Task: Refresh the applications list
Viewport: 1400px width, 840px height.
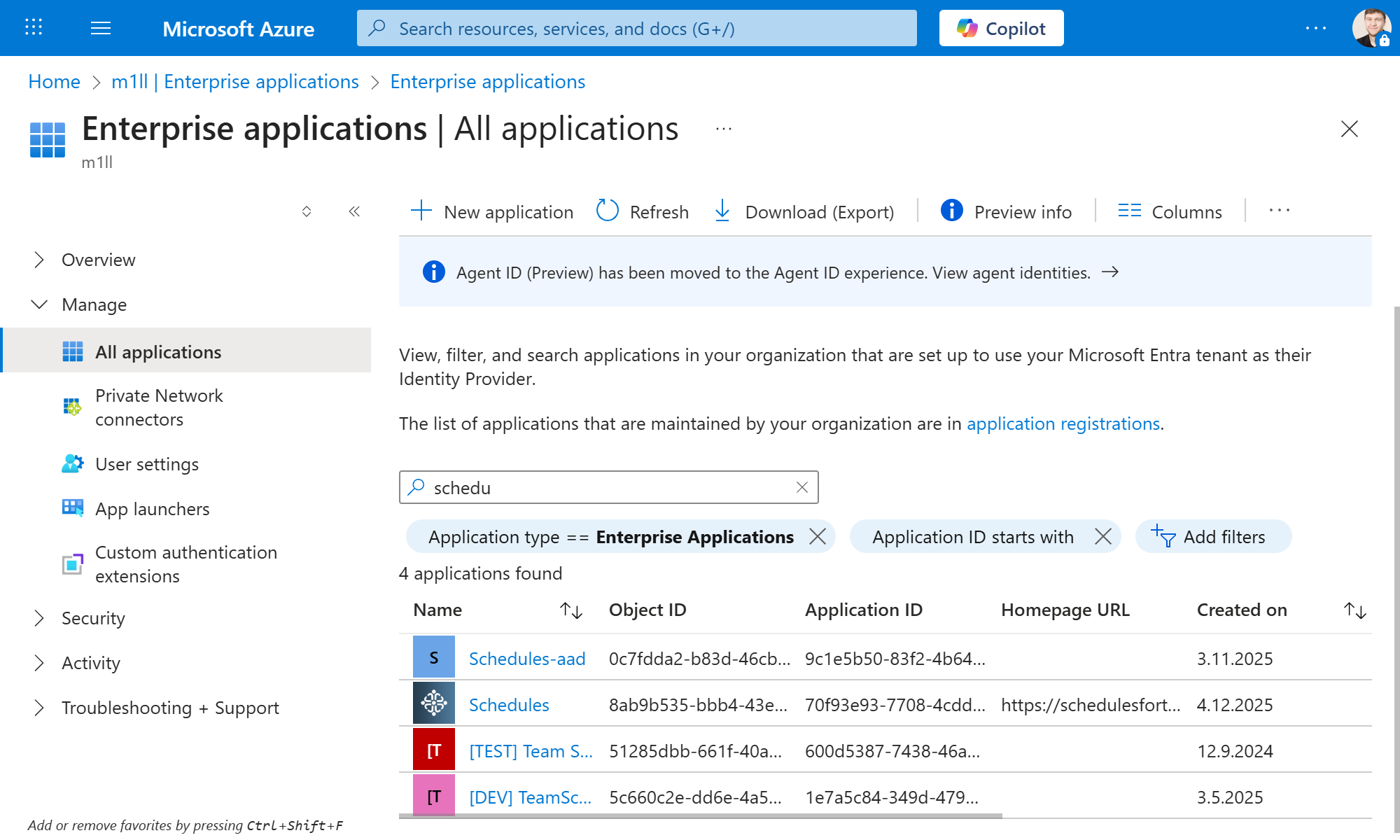Action: coord(642,211)
